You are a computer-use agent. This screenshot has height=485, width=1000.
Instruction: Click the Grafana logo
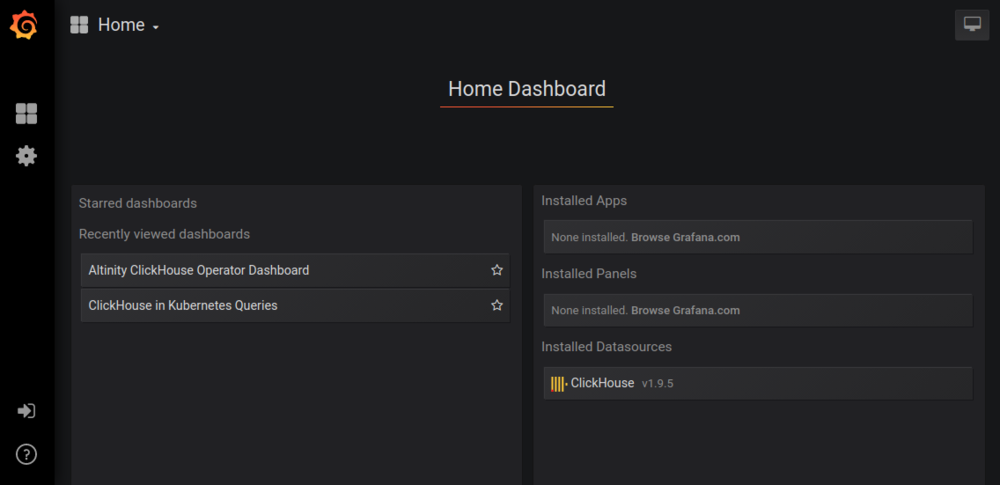(24, 26)
